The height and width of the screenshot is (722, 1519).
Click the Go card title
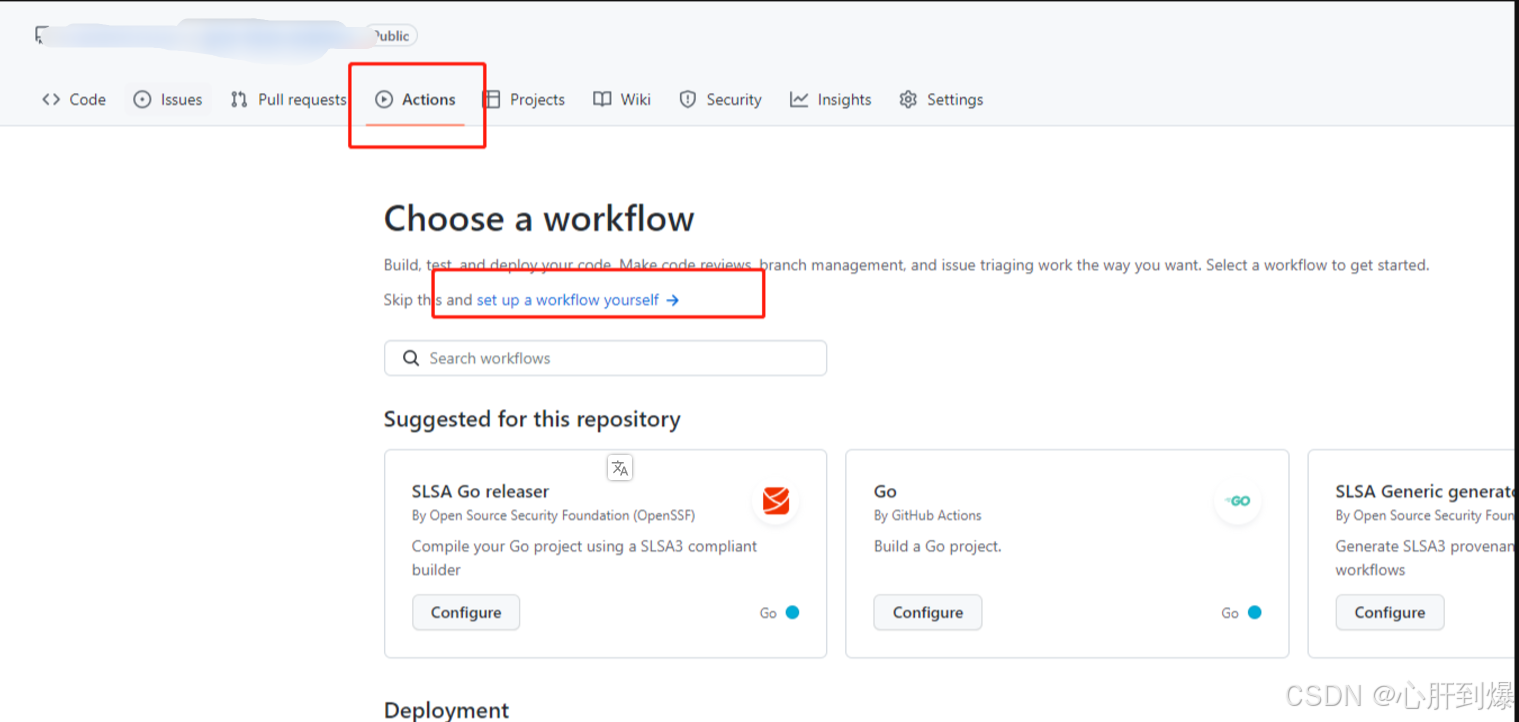click(x=885, y=491)
